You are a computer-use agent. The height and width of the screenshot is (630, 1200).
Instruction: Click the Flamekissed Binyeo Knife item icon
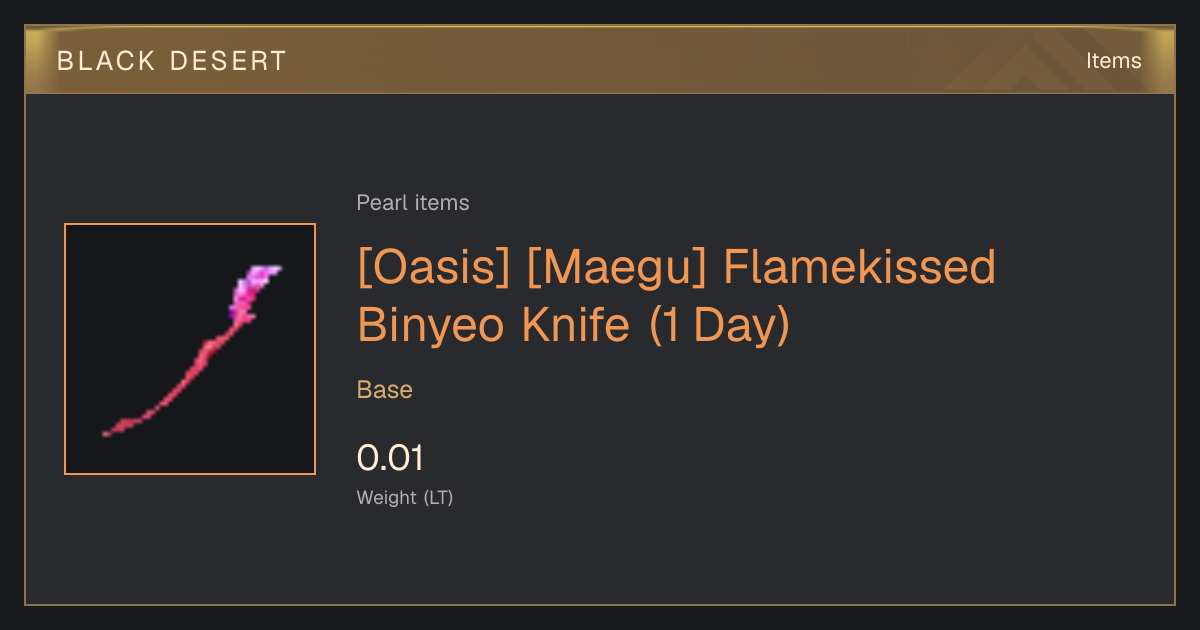(190, 349)
